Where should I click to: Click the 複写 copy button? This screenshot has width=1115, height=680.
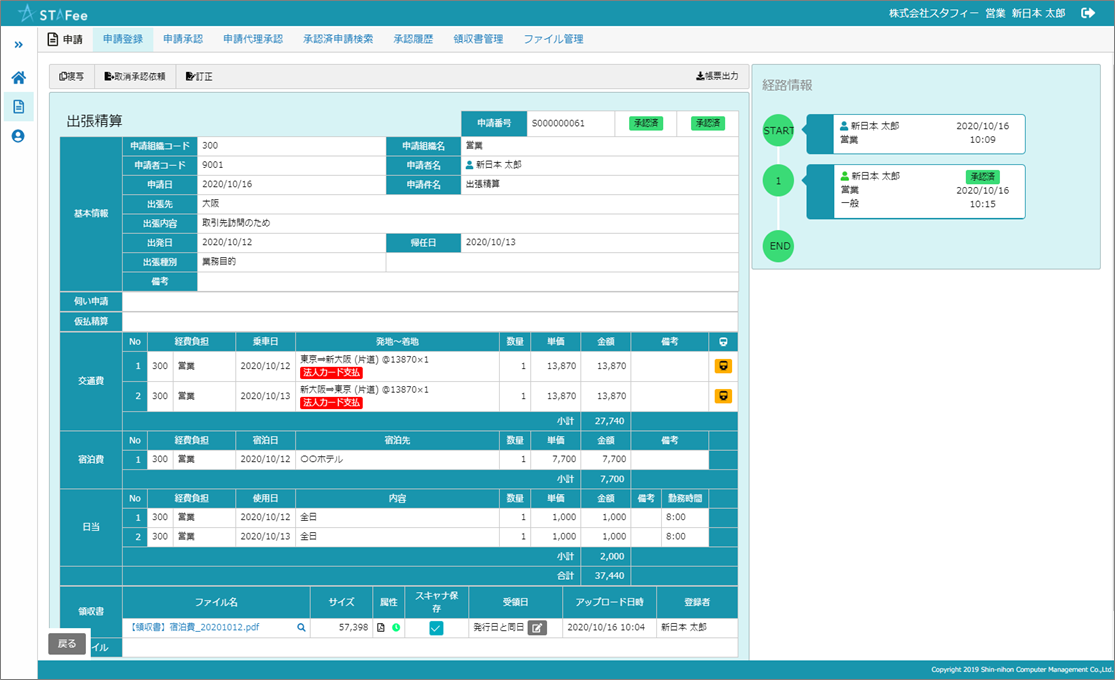(x=72, y=76)
